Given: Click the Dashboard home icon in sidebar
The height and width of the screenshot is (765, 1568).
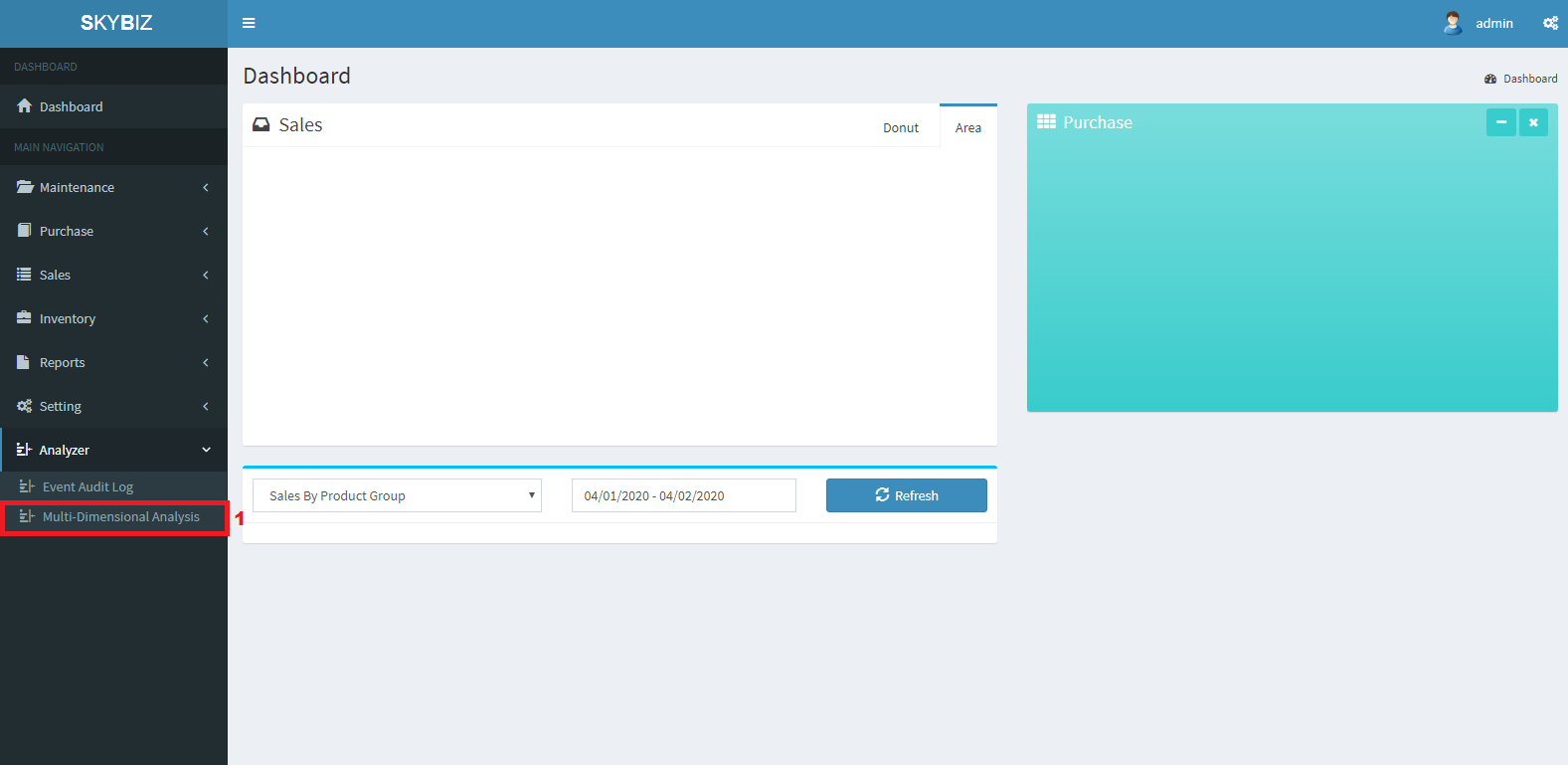Looking at the screenshot, I should tap(25, 106).
